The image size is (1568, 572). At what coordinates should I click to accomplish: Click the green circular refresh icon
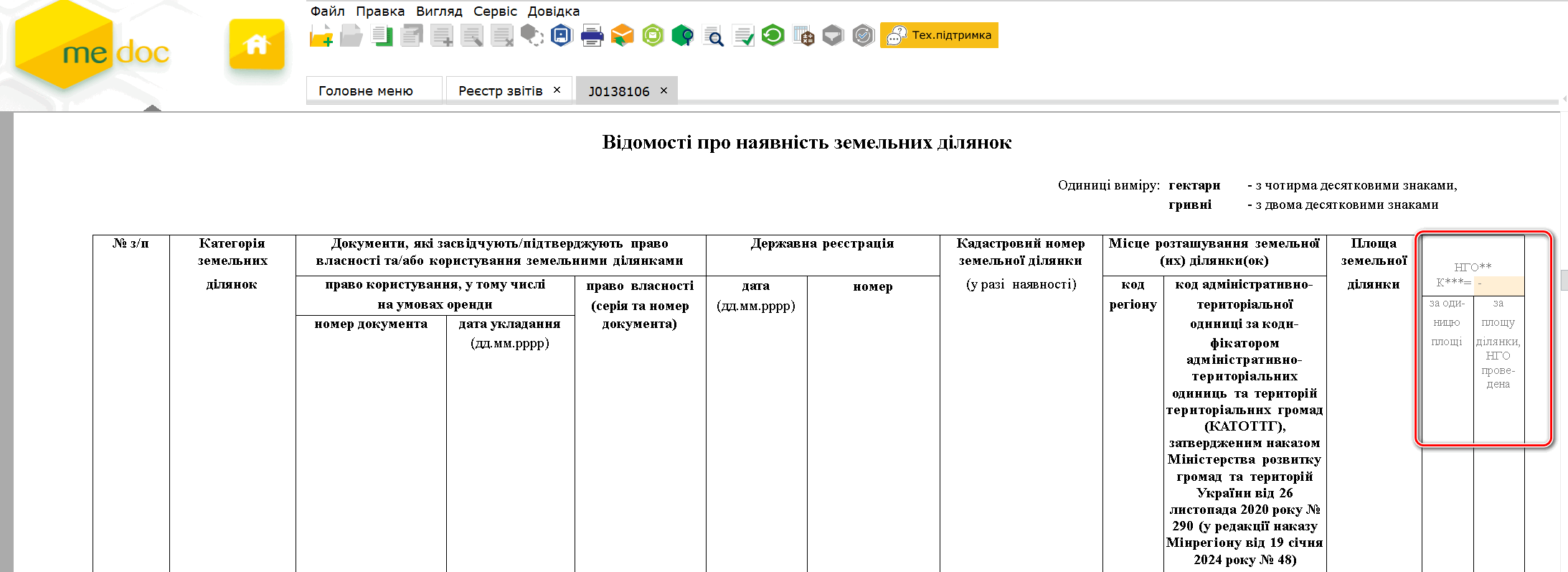point(773,35)
